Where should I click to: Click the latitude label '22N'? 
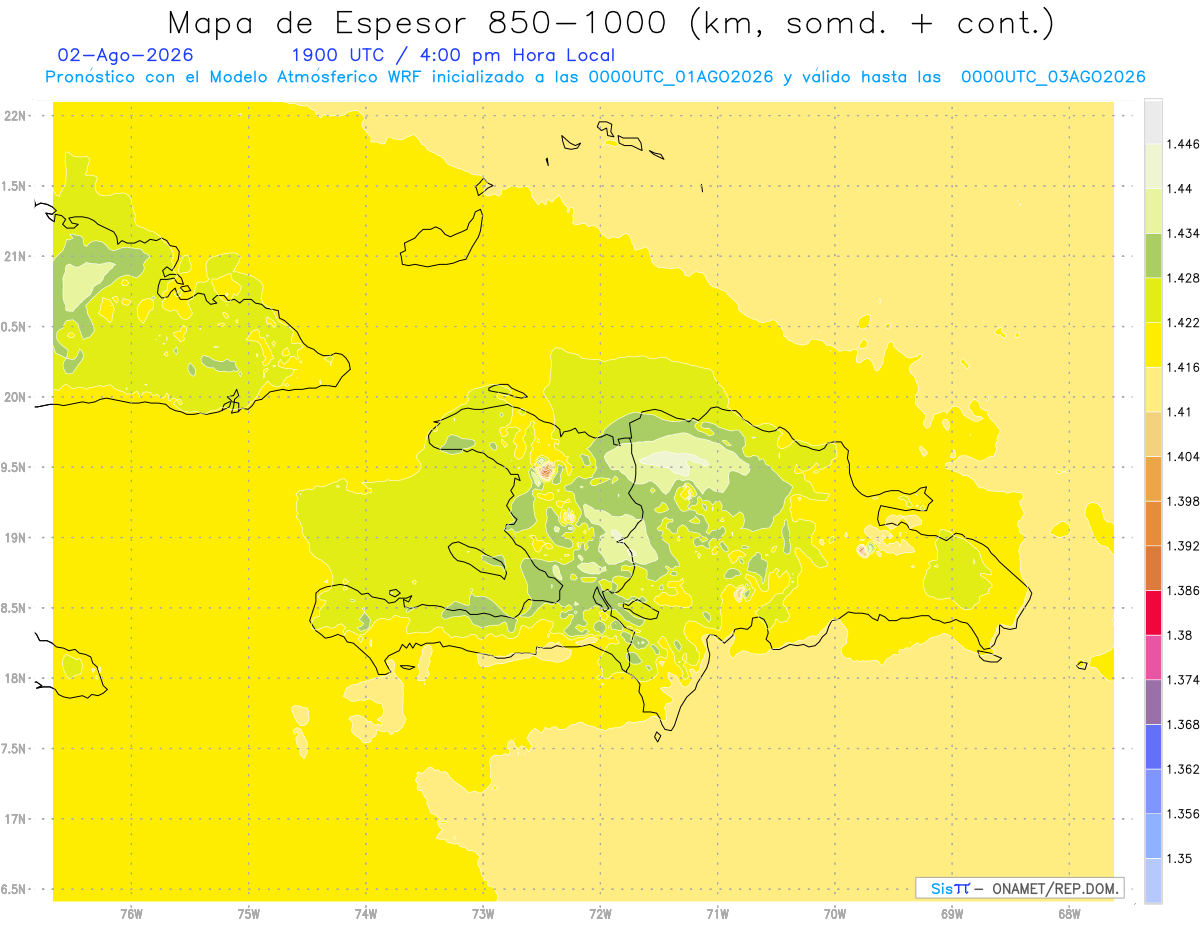tap(16, 116)
